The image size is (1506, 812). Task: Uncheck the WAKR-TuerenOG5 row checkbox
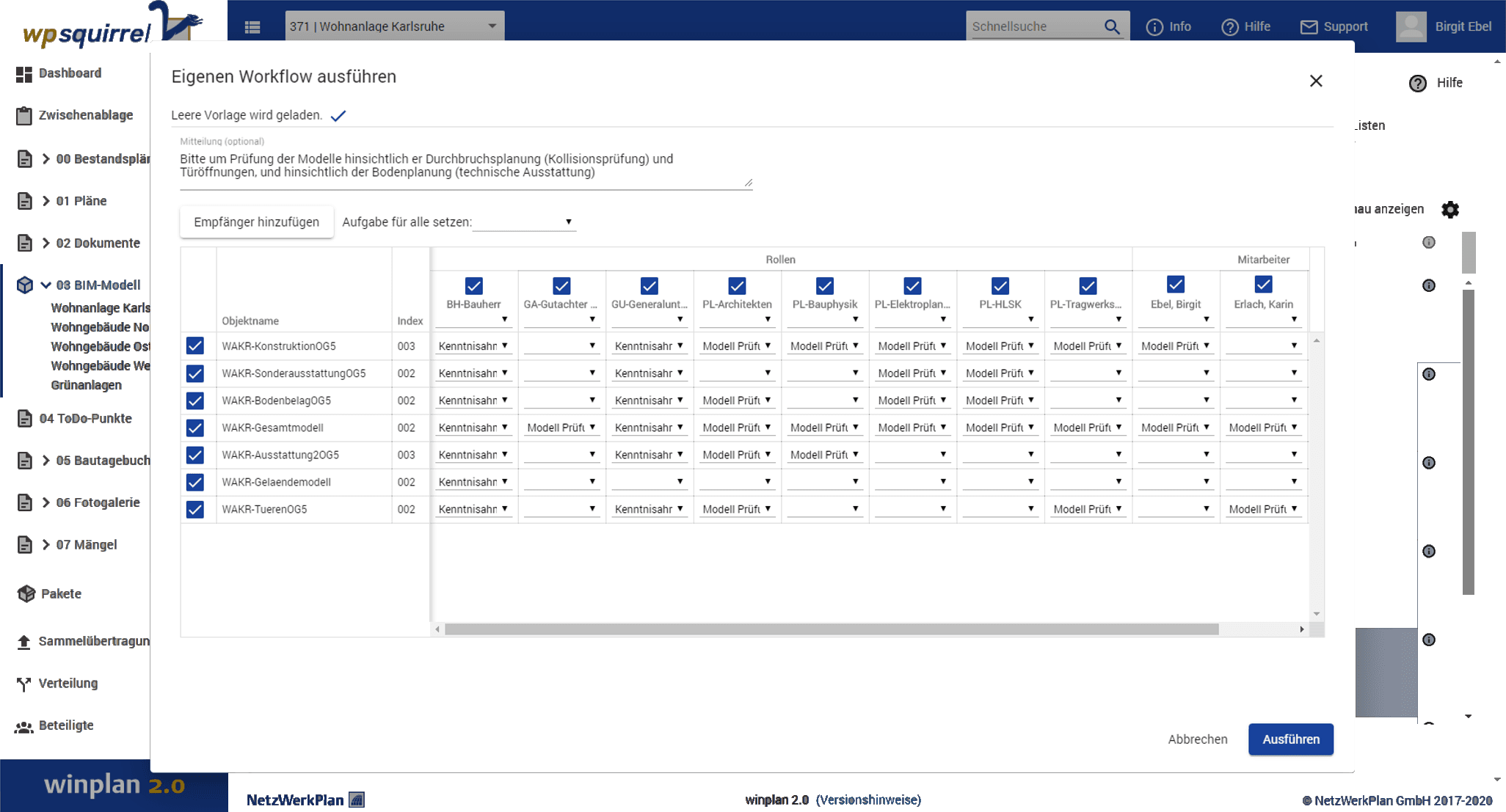(x=194, y=509)
